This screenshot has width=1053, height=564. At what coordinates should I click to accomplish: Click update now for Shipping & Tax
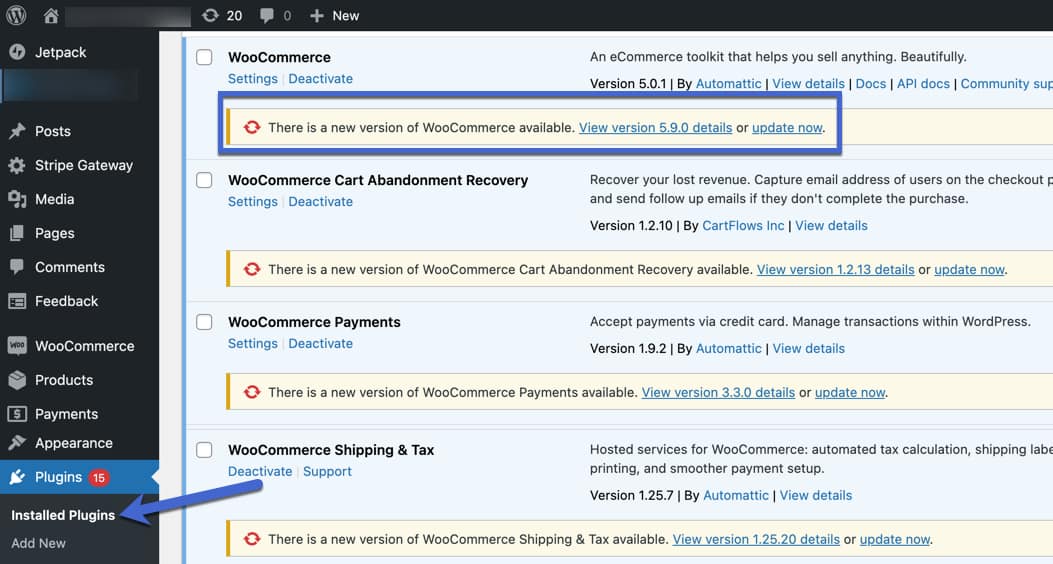[x=895, y=539]
